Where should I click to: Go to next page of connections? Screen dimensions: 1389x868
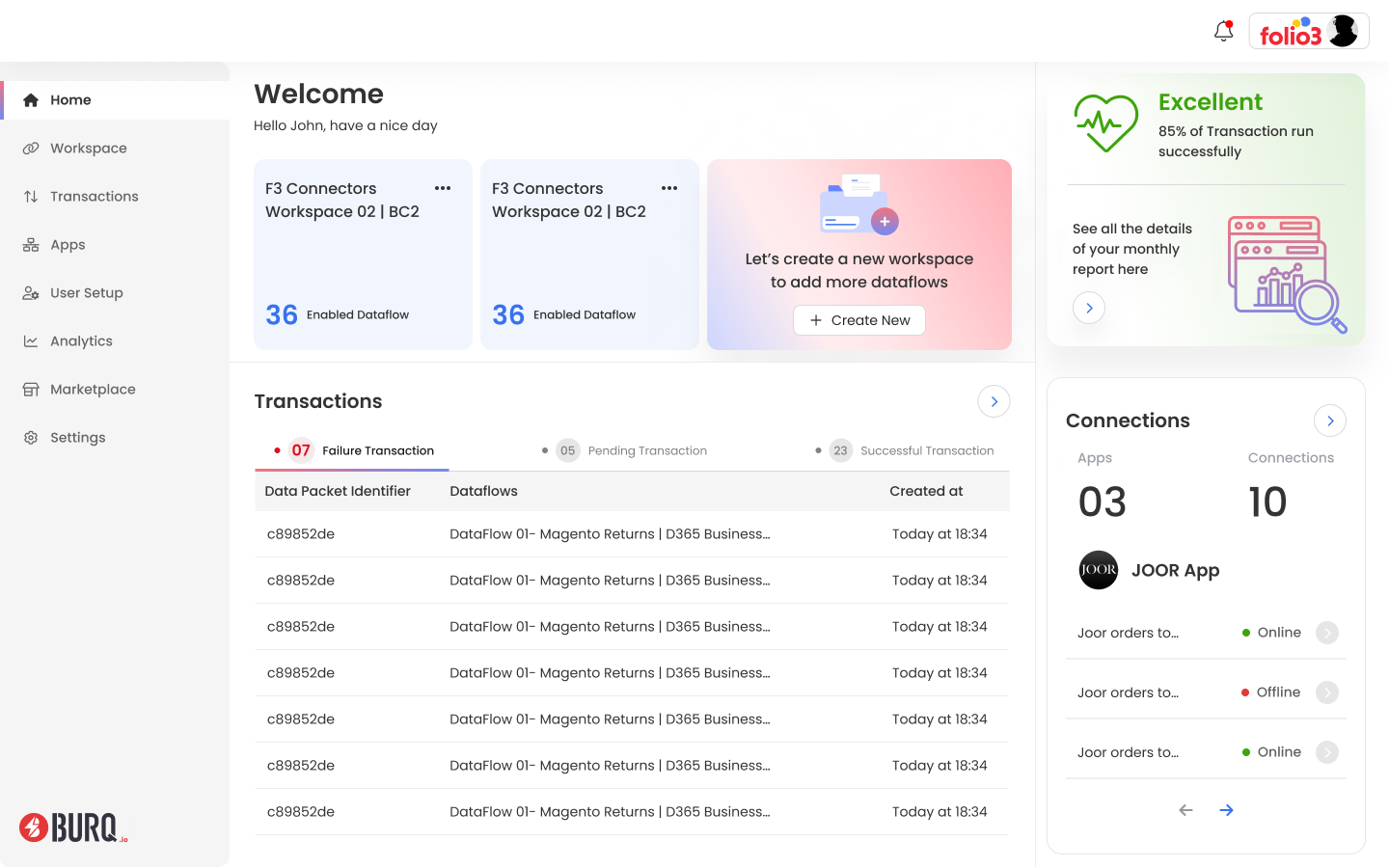[1226, 810]
